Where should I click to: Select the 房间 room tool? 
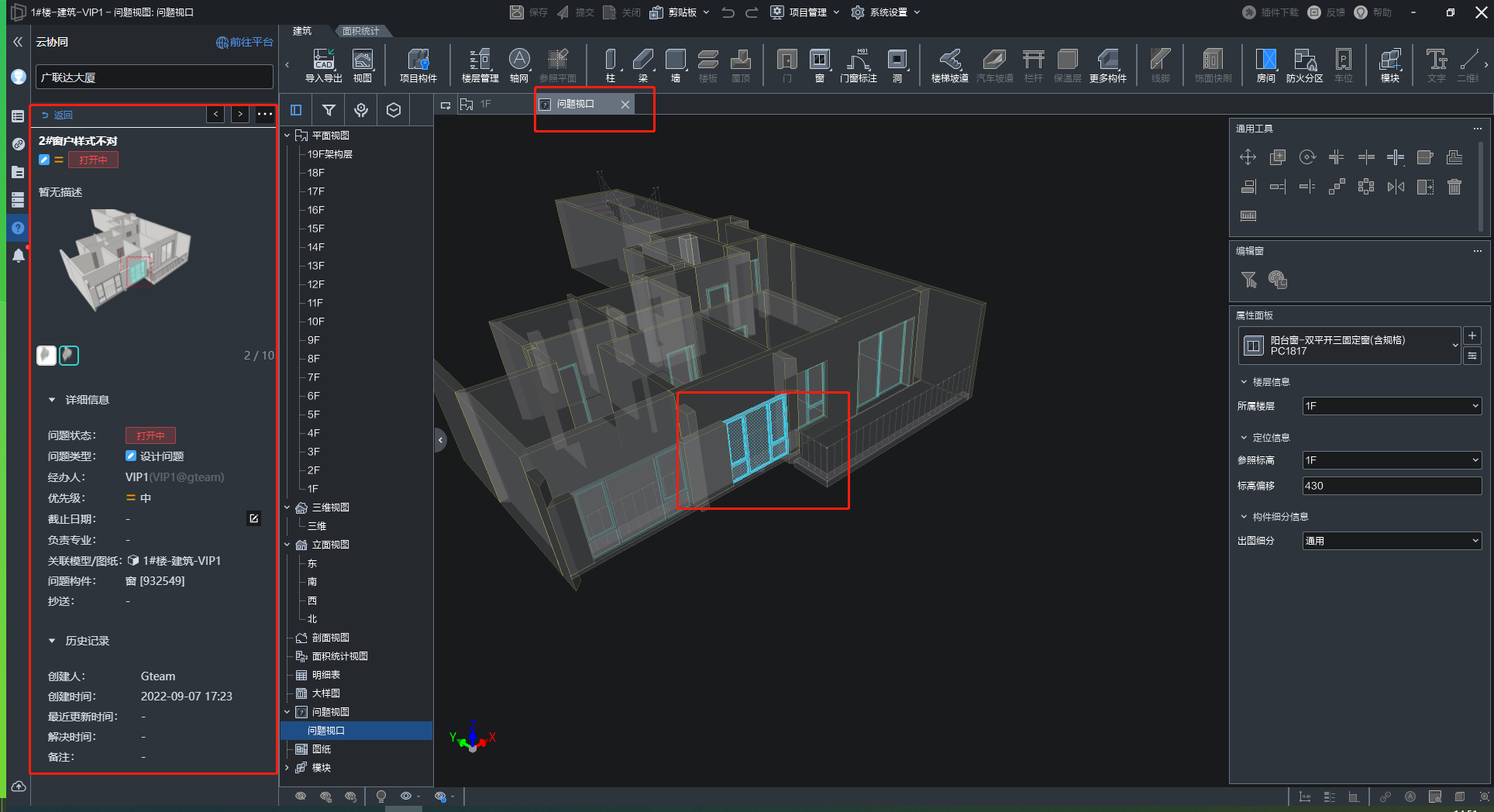pos(1266,65)
